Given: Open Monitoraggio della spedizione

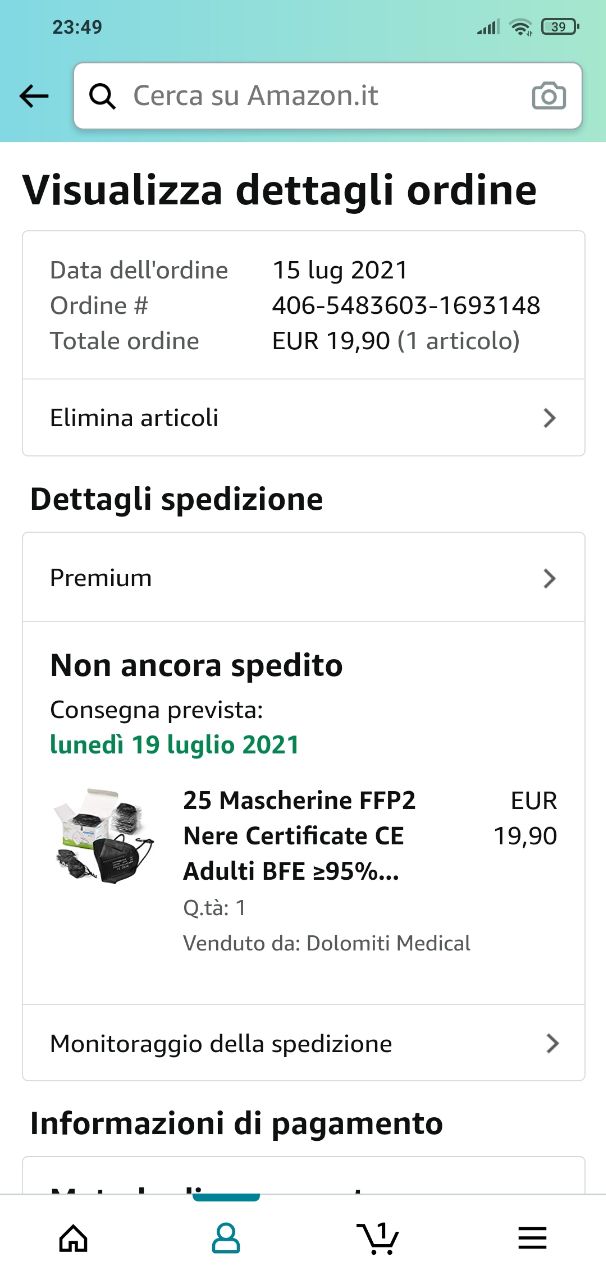Looking at the screenshot, I should (222, 1044).
